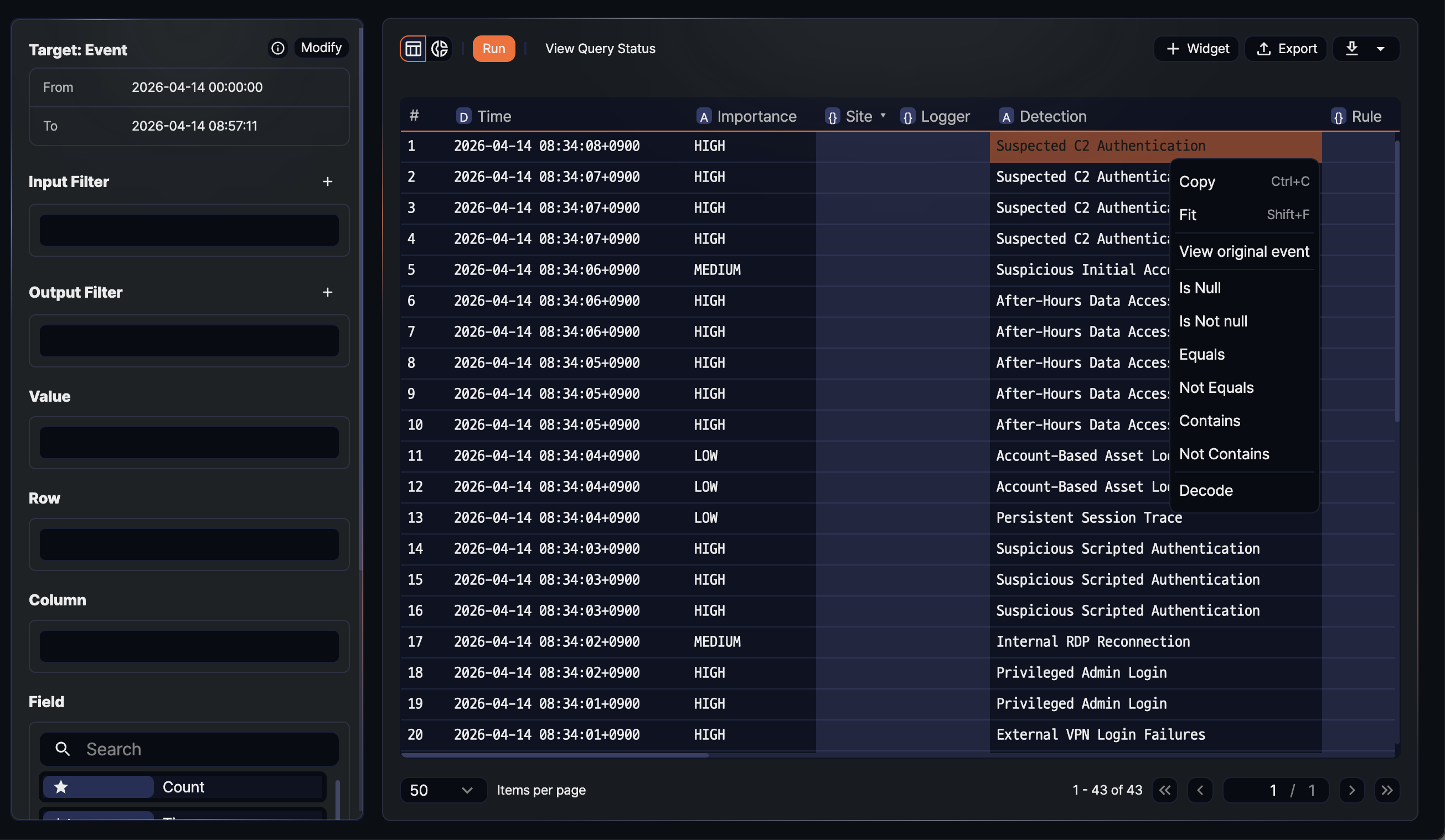Switch to chart visualization icon

point(440,48)
